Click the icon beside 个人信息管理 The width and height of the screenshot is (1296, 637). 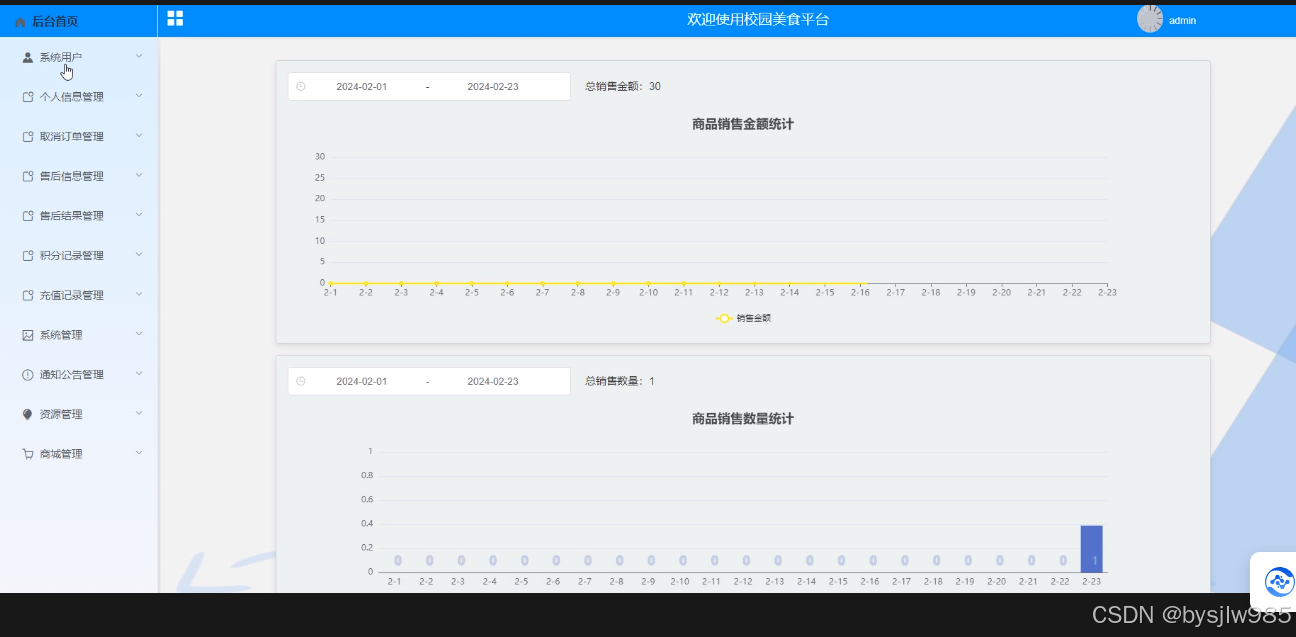(x=28, y=97)
